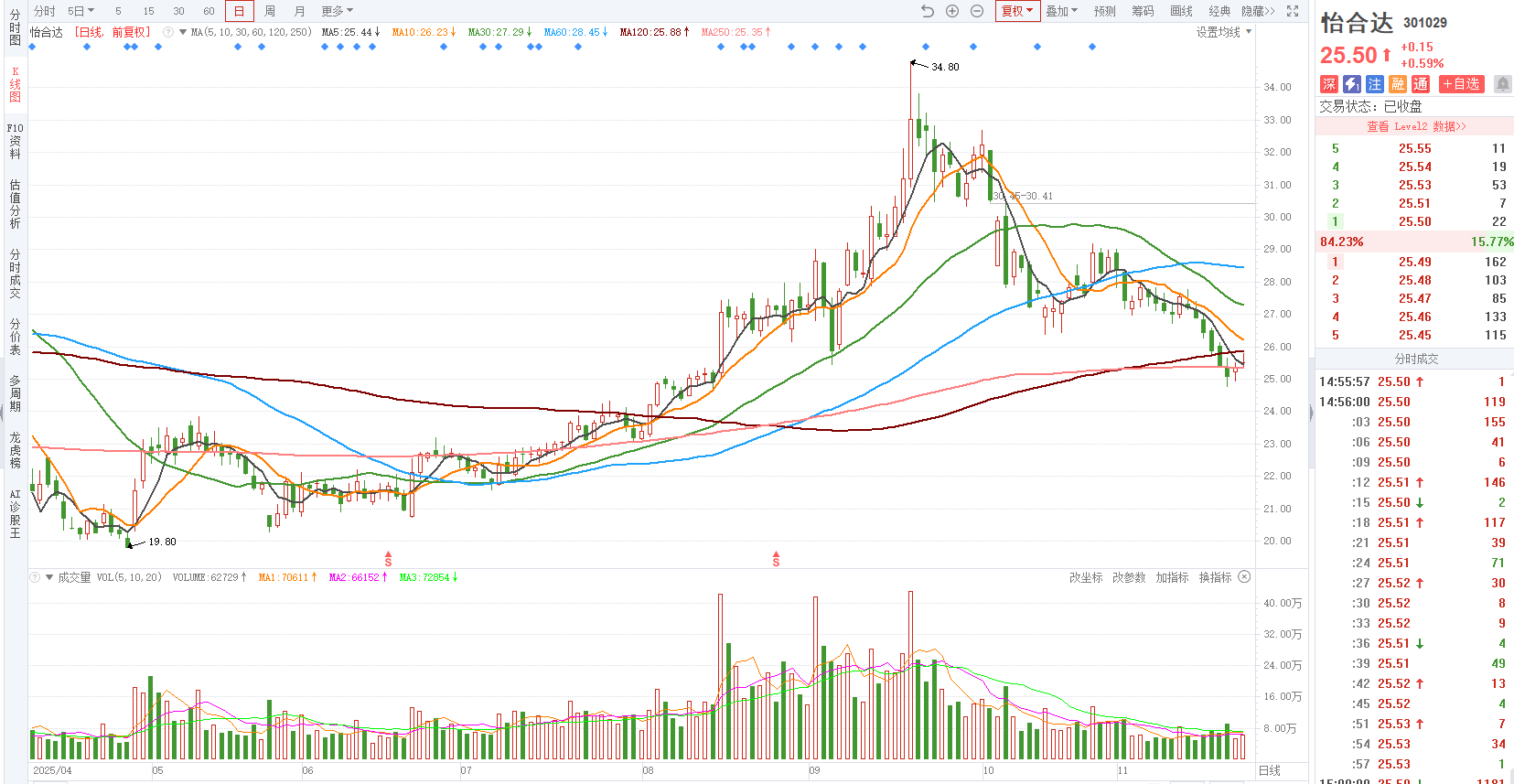Add stock to watchlist via +自选

tap(1461, 84)
